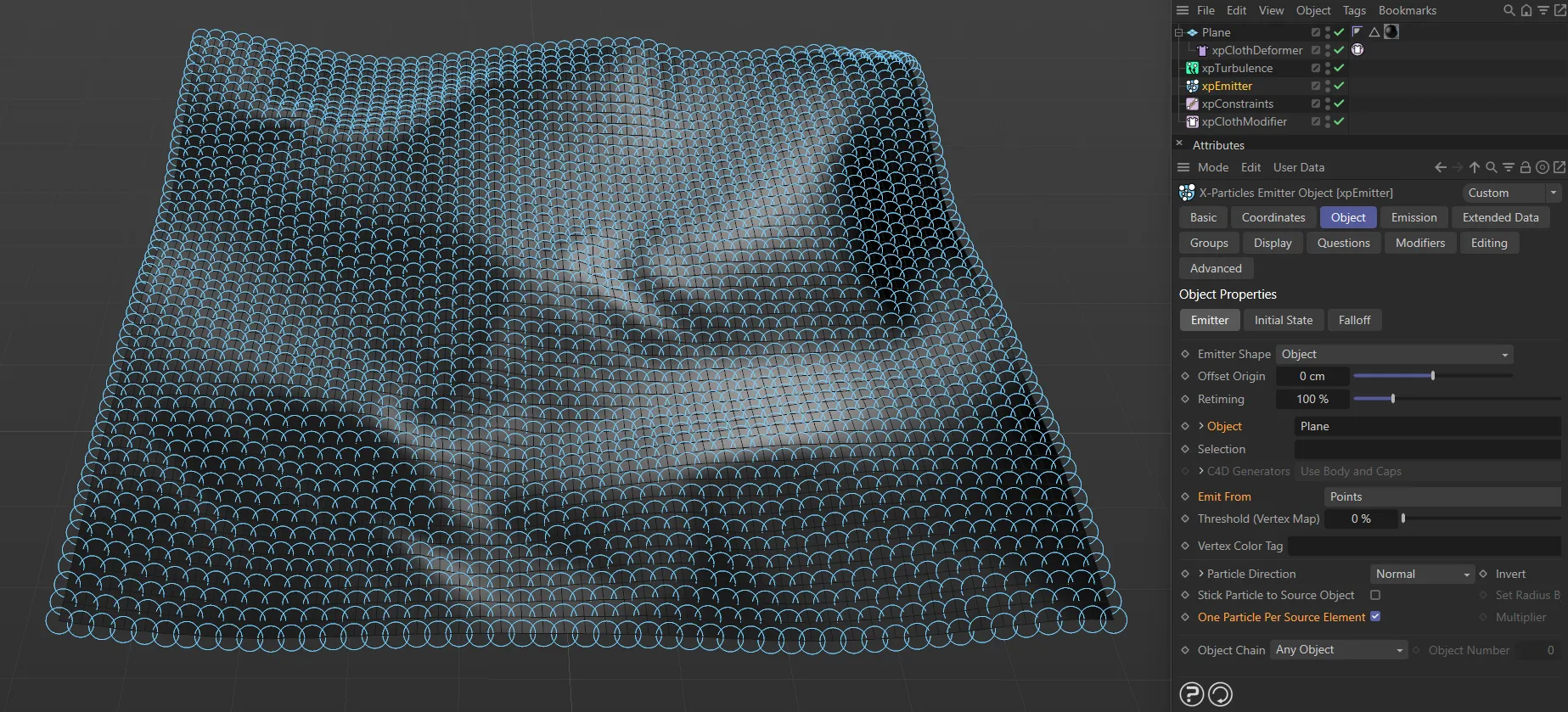Open the Particle Direction Normal dropdown
The height and width of the screenshot is (712, 1568).
tap(1422, 574)
